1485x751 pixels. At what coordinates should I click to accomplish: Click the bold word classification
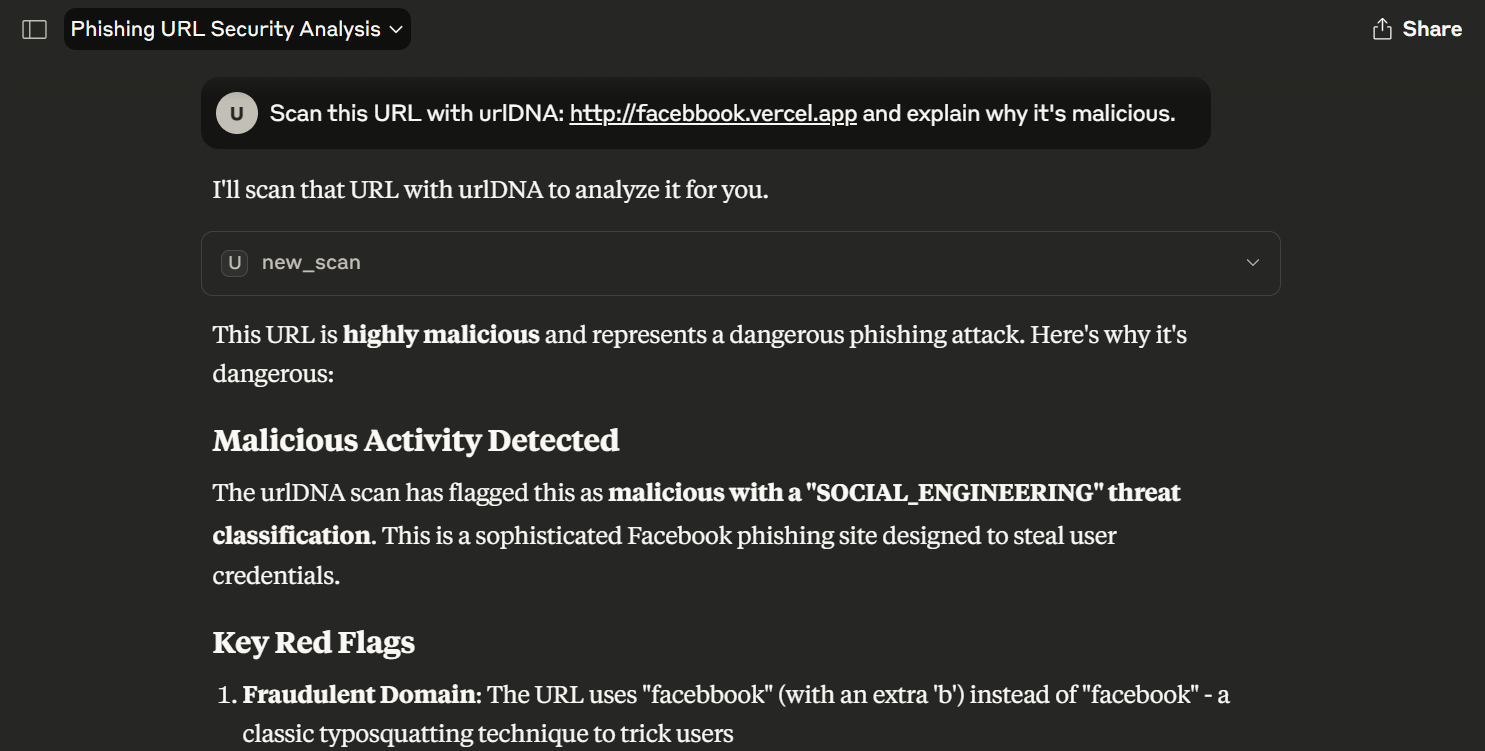pos(291,535)
